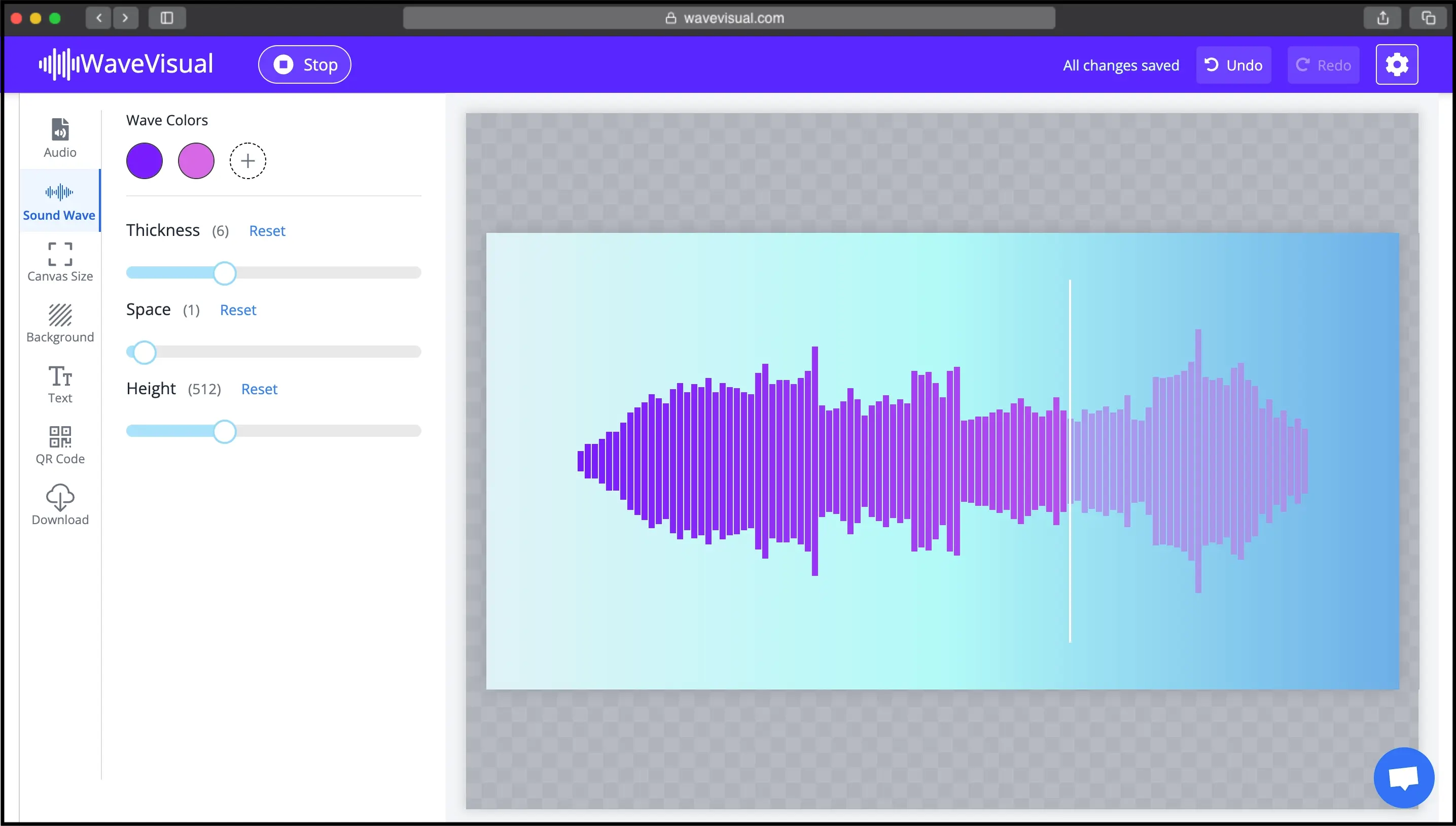Click the share icon in the browser toolbar
Image resolution: width=1456 pixels, height=826 pixels.
(1382, 18)
